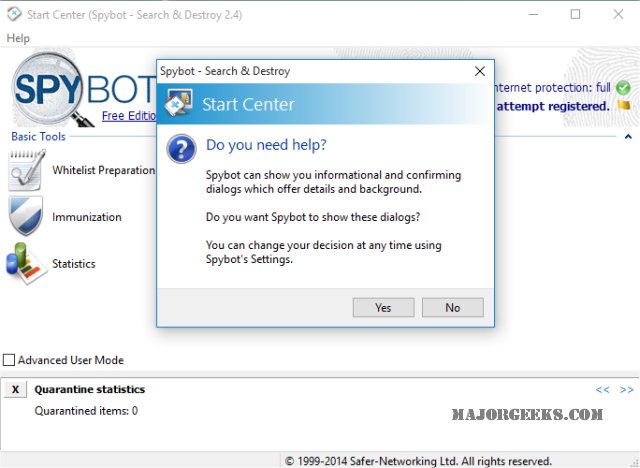
Task: Select the Immunization label
Action: click(87, 217)
